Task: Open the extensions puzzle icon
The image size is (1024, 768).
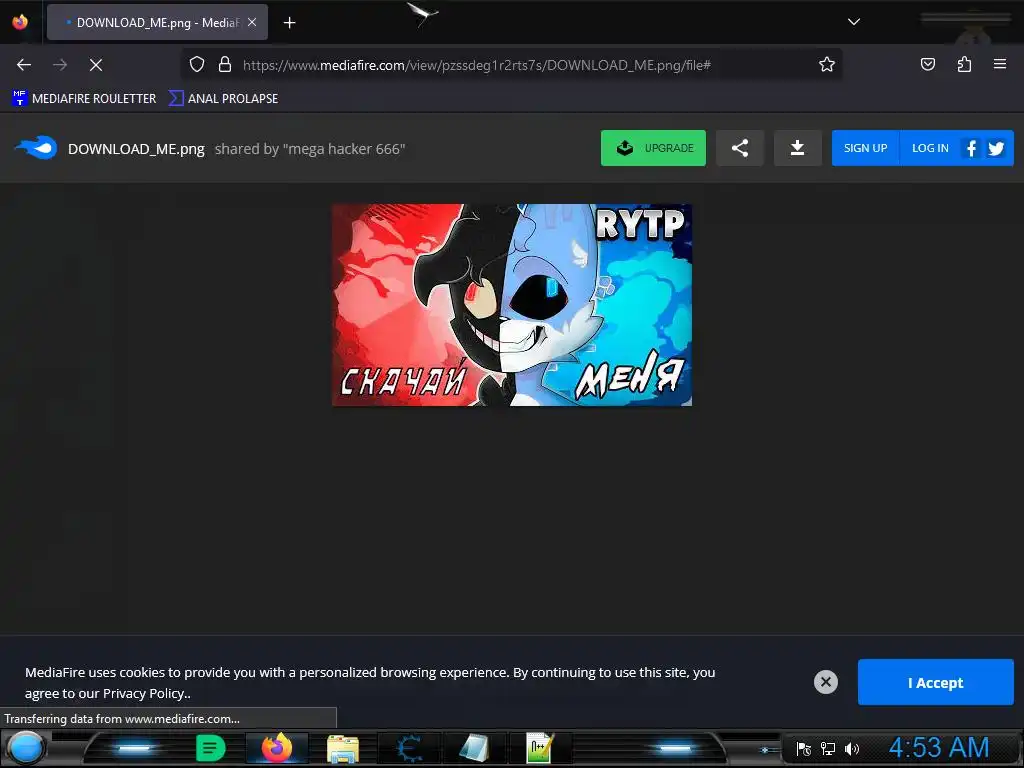Action: coord(964,64)
